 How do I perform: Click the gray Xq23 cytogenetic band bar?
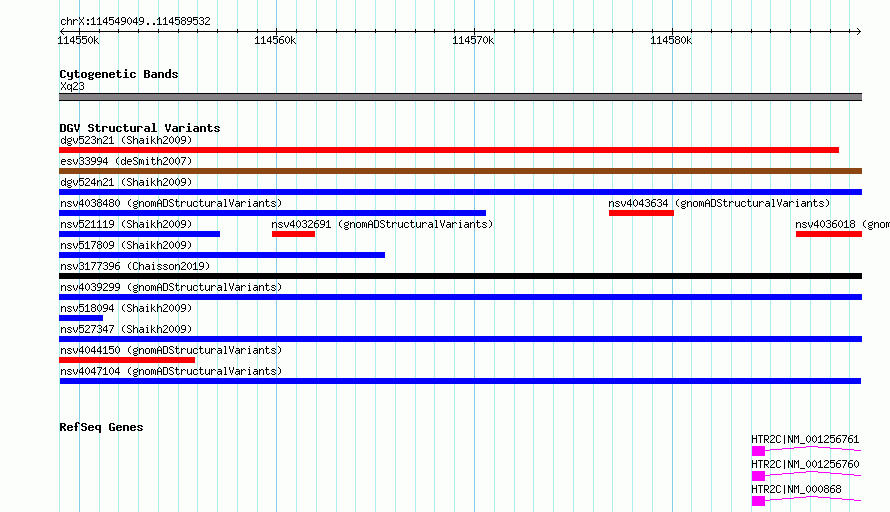(460, 97)
